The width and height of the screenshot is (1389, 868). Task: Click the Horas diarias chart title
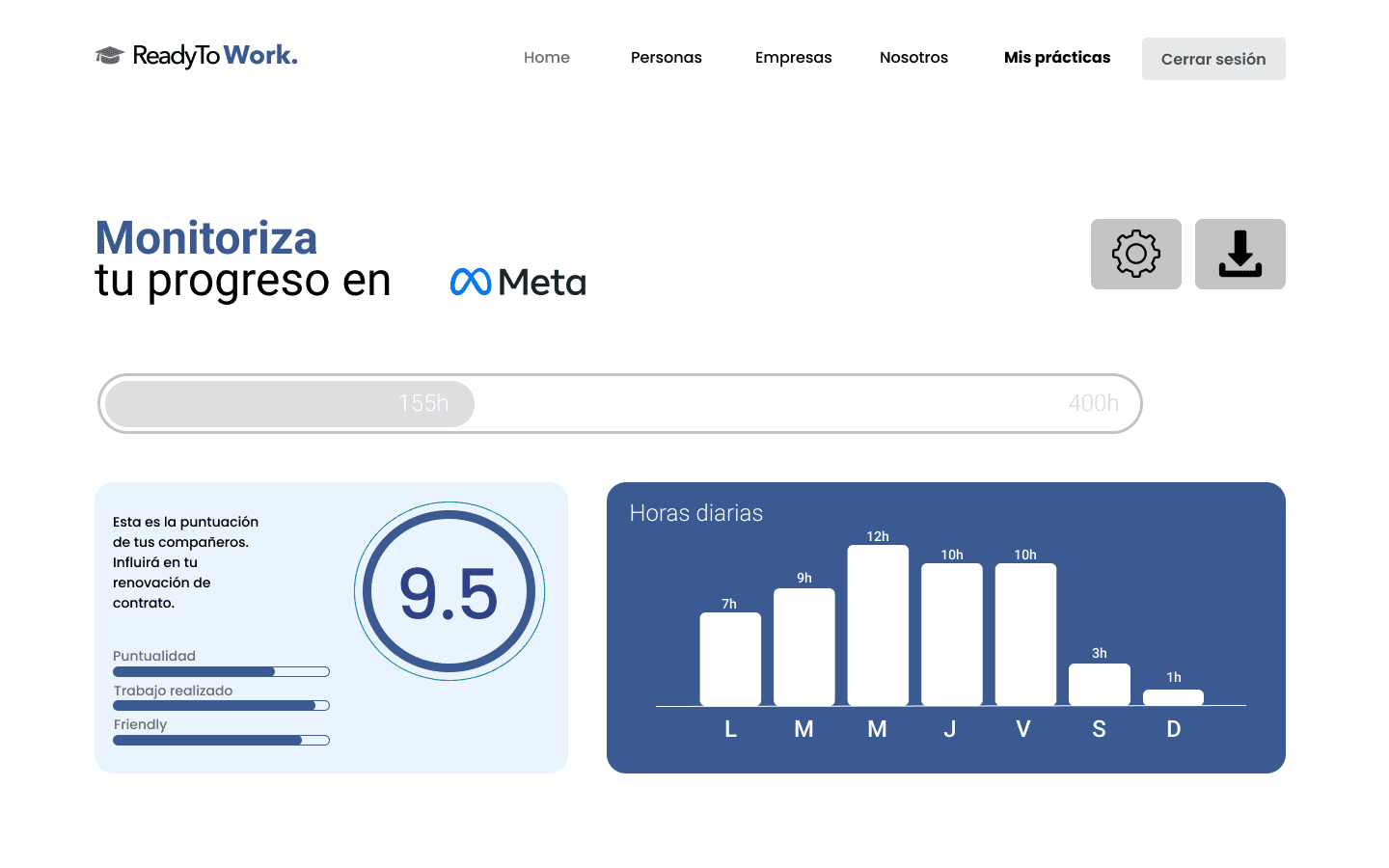click(x=696, y=513)
